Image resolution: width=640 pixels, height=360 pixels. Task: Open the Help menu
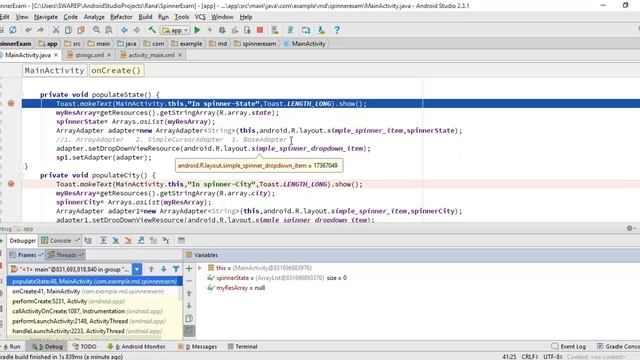click(x=246, y=17)
